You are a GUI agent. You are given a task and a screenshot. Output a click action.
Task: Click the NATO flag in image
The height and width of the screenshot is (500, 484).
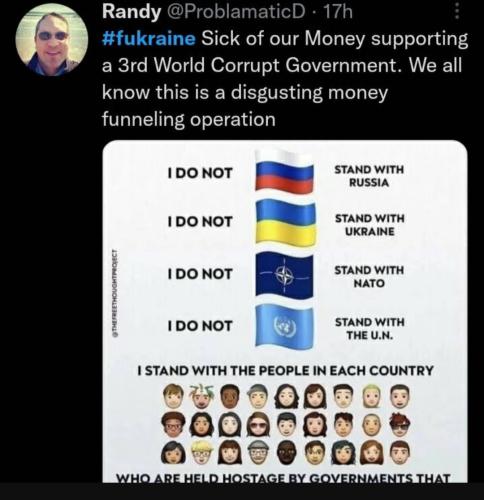pos(284,275)
